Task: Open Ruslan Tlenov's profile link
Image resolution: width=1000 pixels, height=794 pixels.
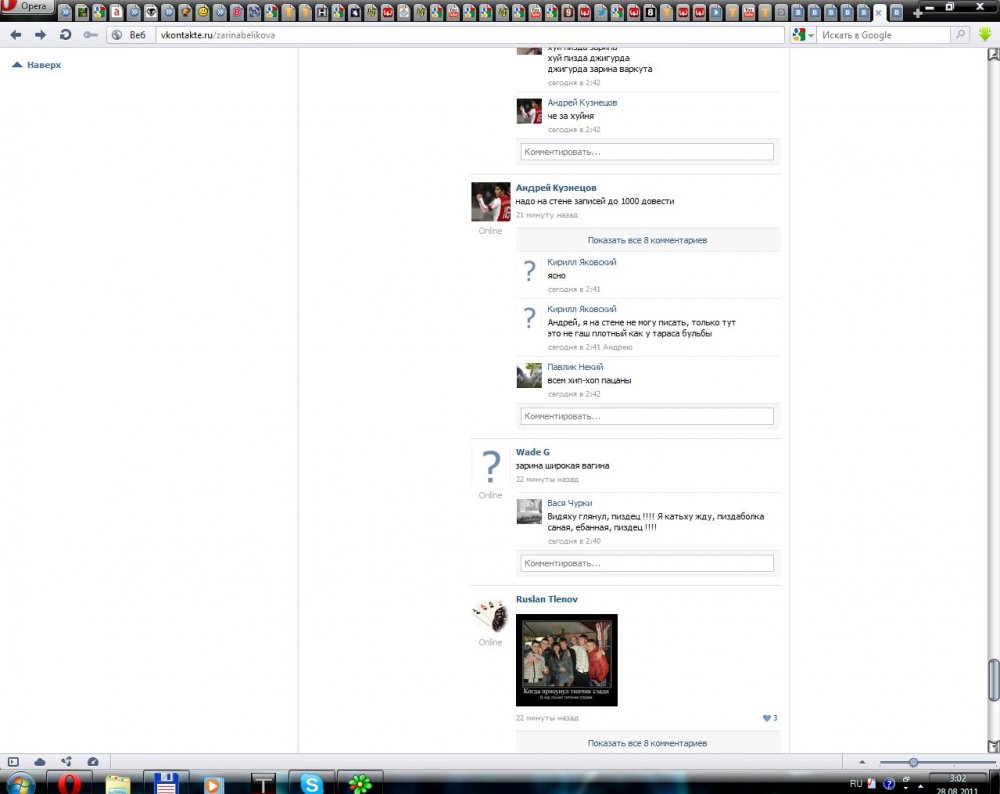Action: (547, 599)
